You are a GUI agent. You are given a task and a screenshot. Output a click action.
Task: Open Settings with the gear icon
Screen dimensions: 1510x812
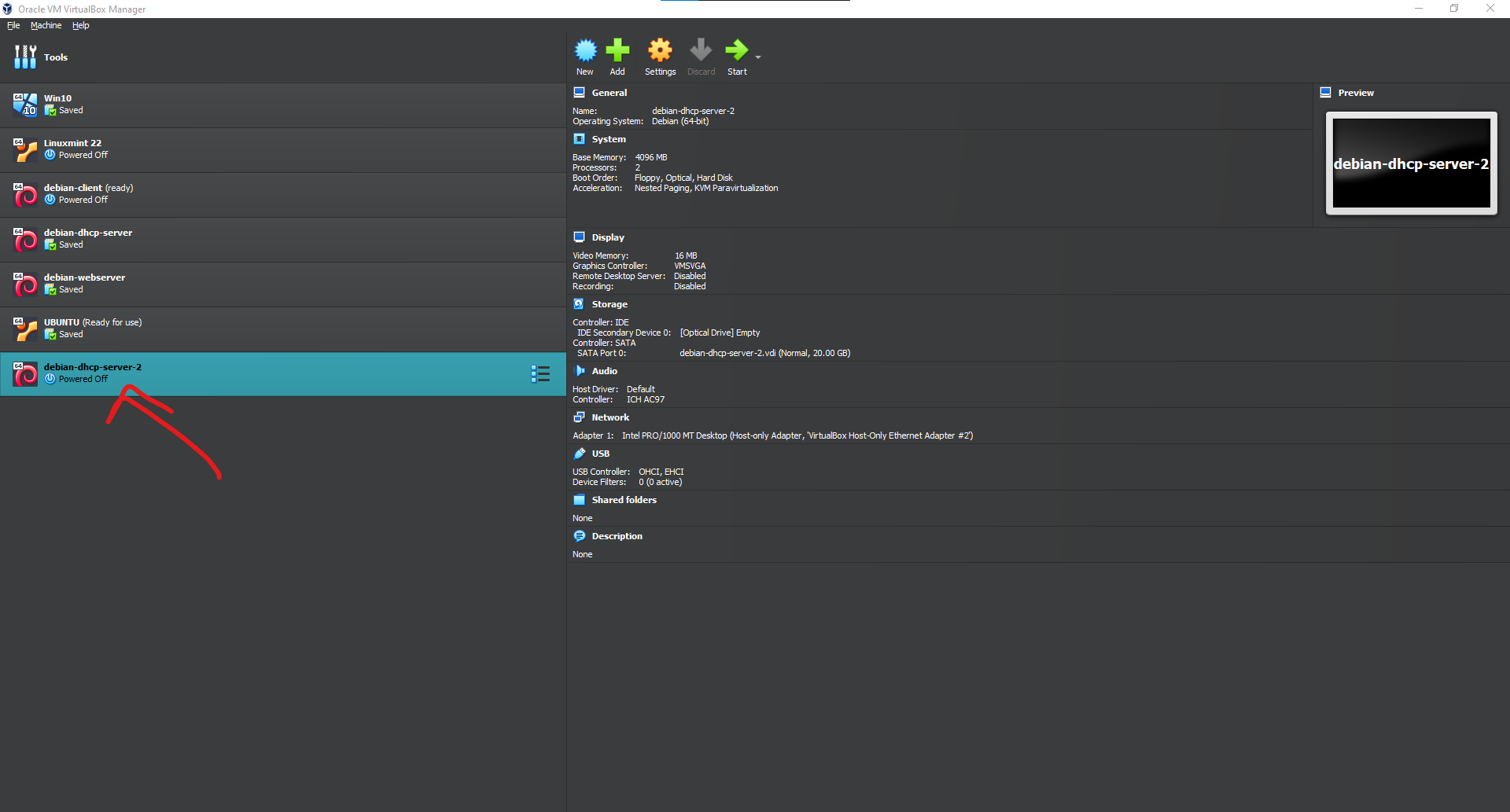660,51
